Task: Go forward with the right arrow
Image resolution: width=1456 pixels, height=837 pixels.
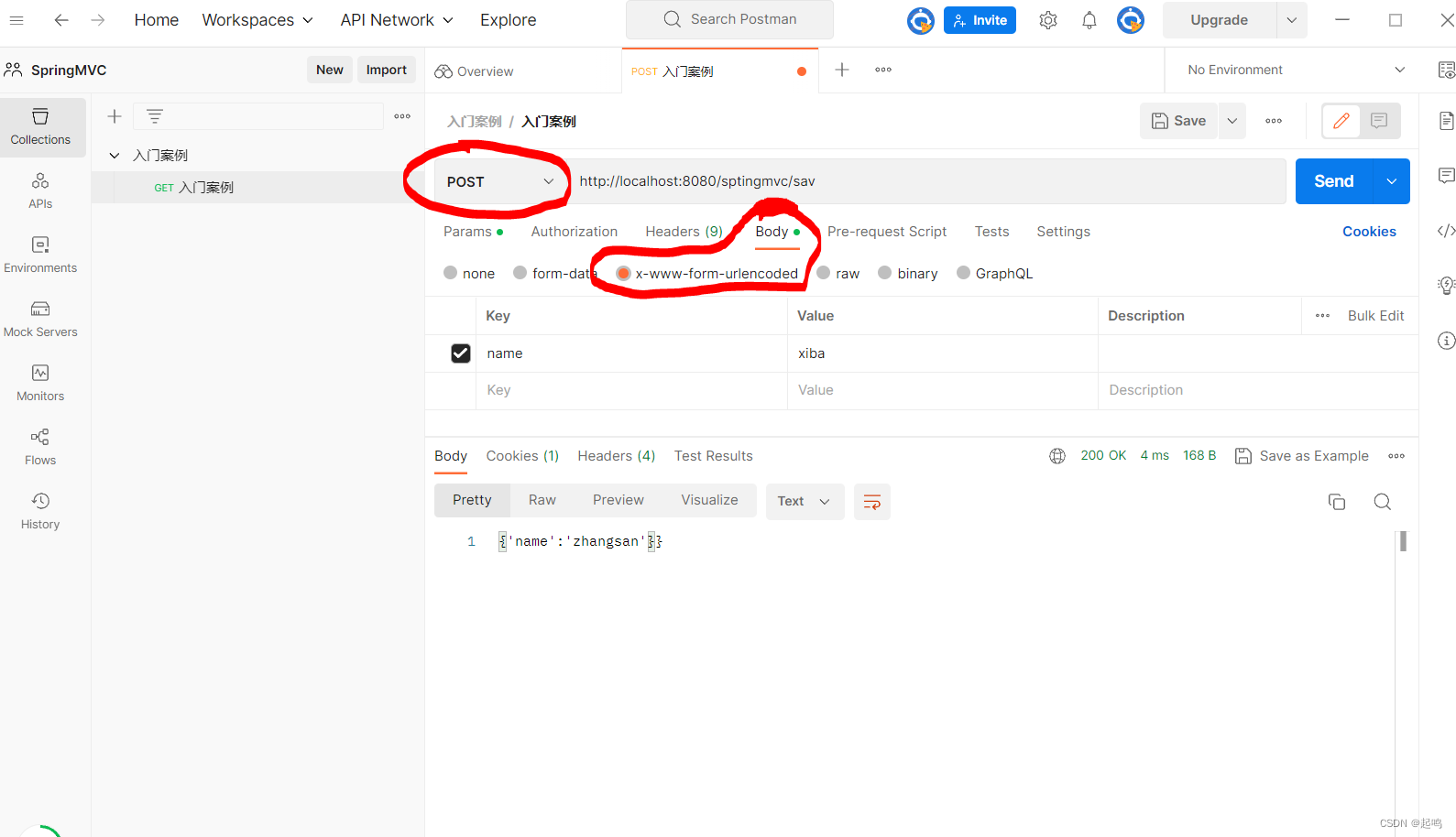Action: (x=98, y=19)
